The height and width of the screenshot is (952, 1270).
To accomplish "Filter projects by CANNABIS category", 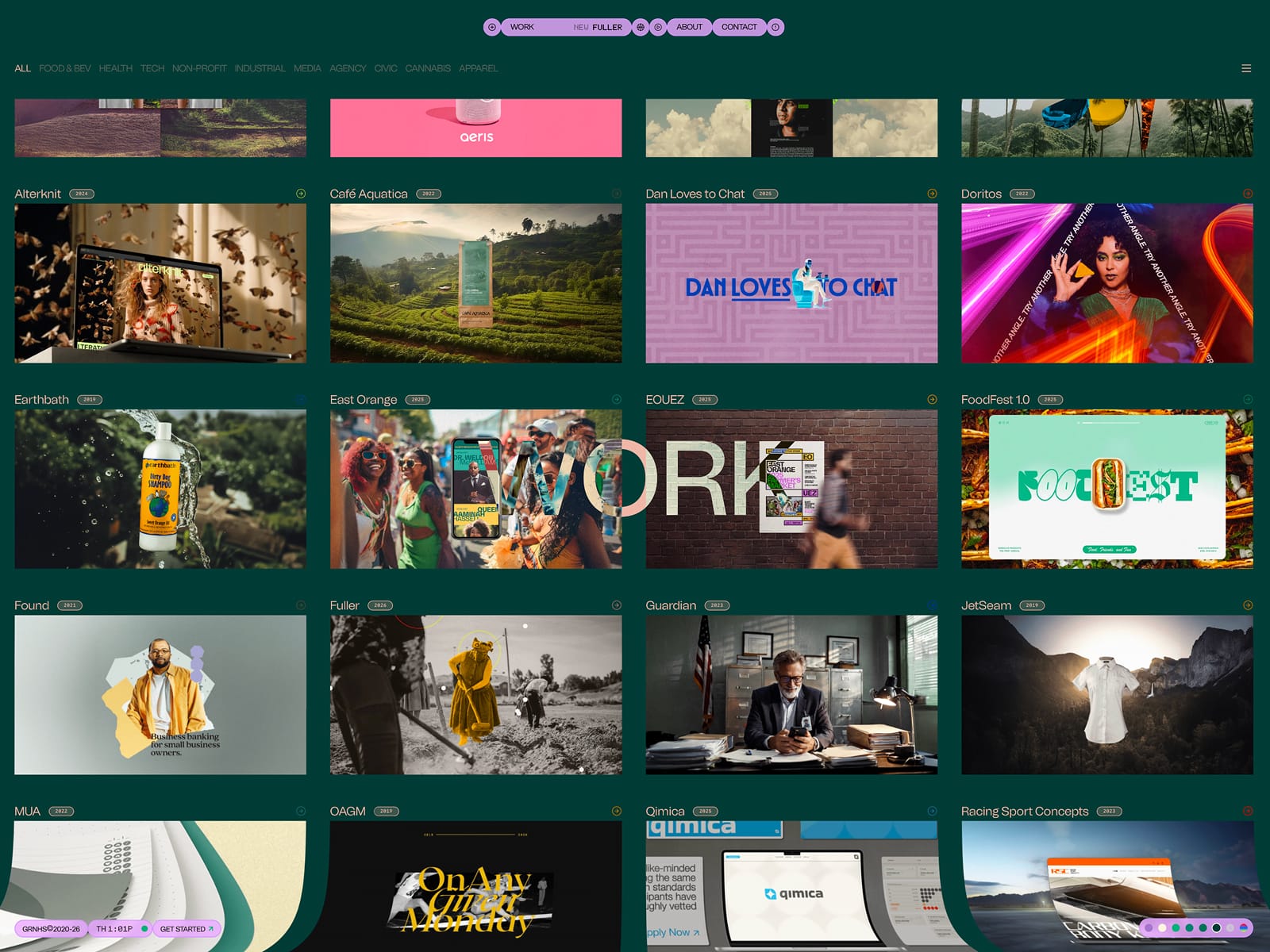I will pos(428,68).
